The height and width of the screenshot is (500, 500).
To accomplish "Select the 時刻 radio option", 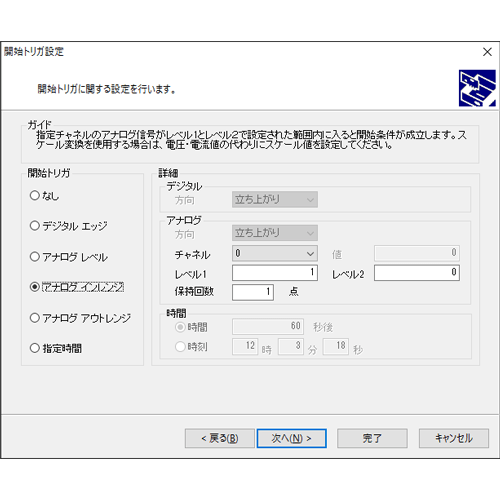I will click(191, 347).
